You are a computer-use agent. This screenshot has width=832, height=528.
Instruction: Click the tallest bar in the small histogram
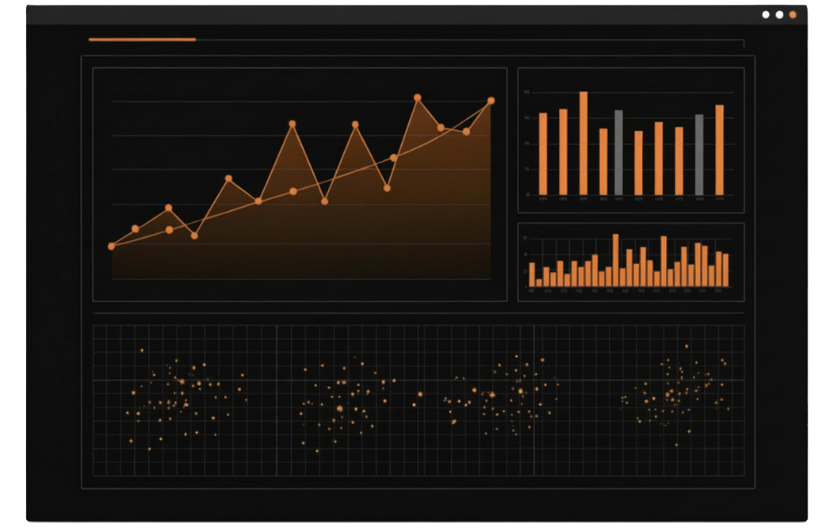[x=615, y=261]
